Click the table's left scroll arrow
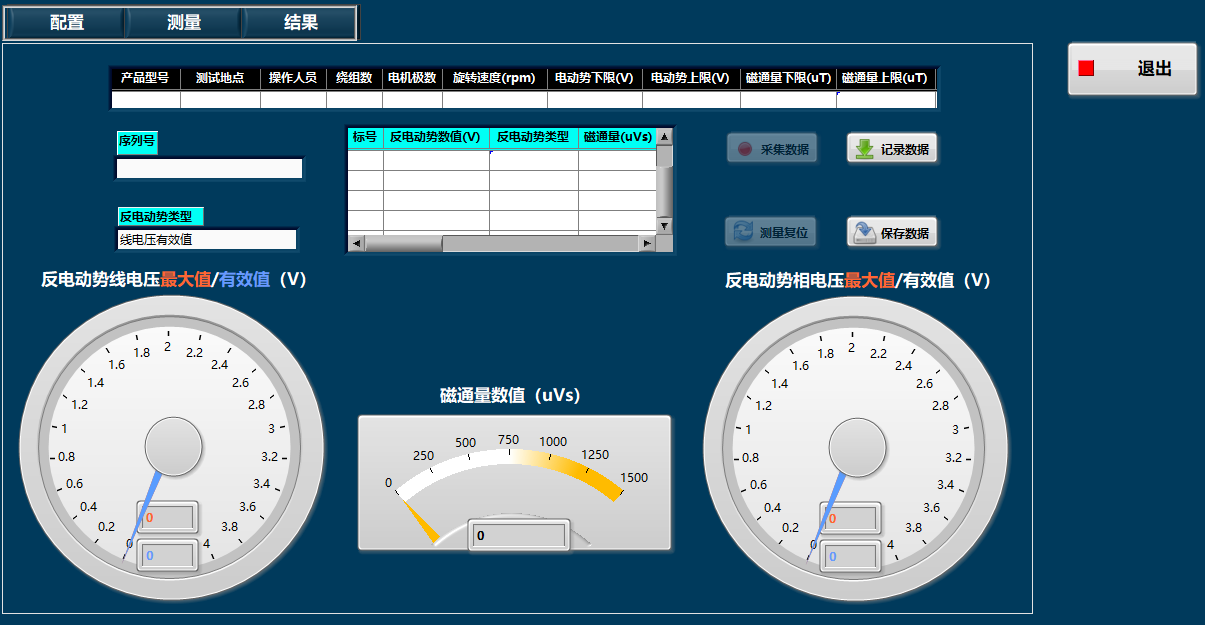 (357, 243)
